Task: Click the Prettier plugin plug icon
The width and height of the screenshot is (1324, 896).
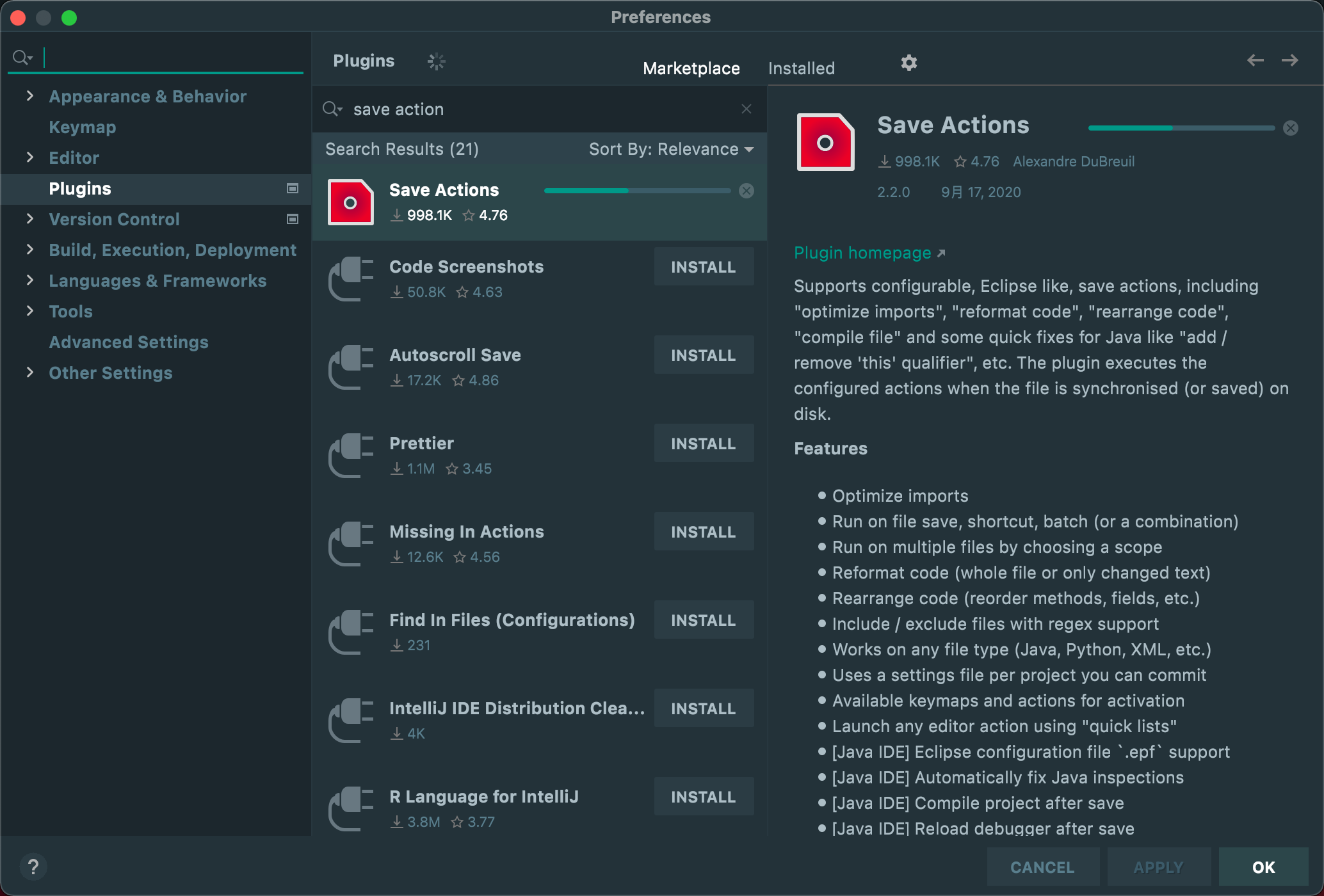Action: [350, 455]
